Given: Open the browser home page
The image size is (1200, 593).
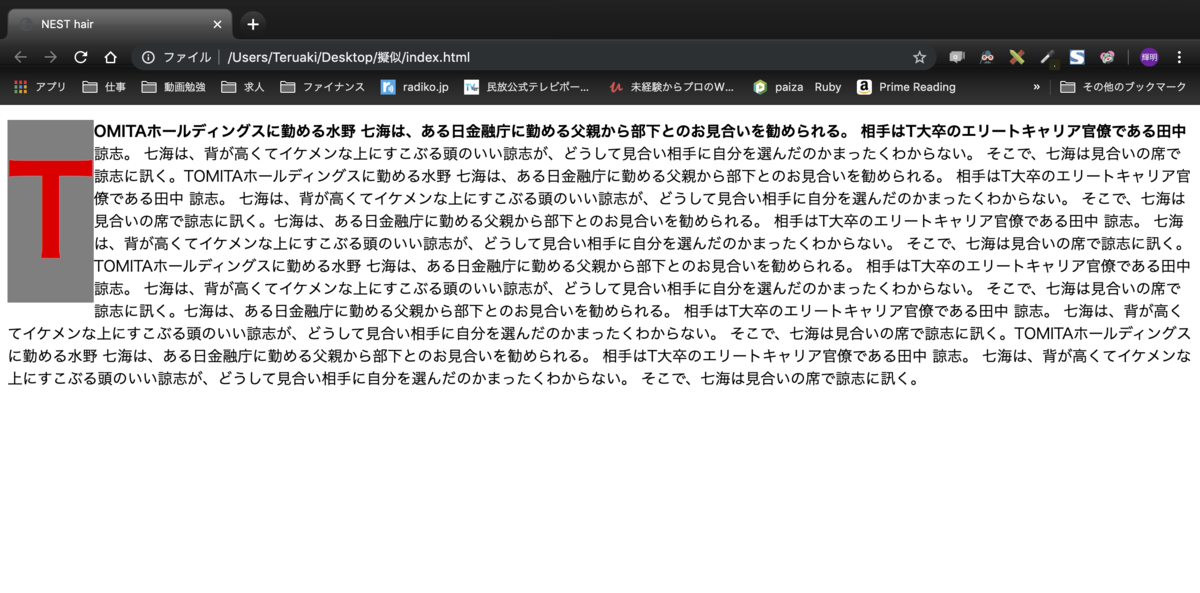Looking at the screenshot, I should pos(111,57).
